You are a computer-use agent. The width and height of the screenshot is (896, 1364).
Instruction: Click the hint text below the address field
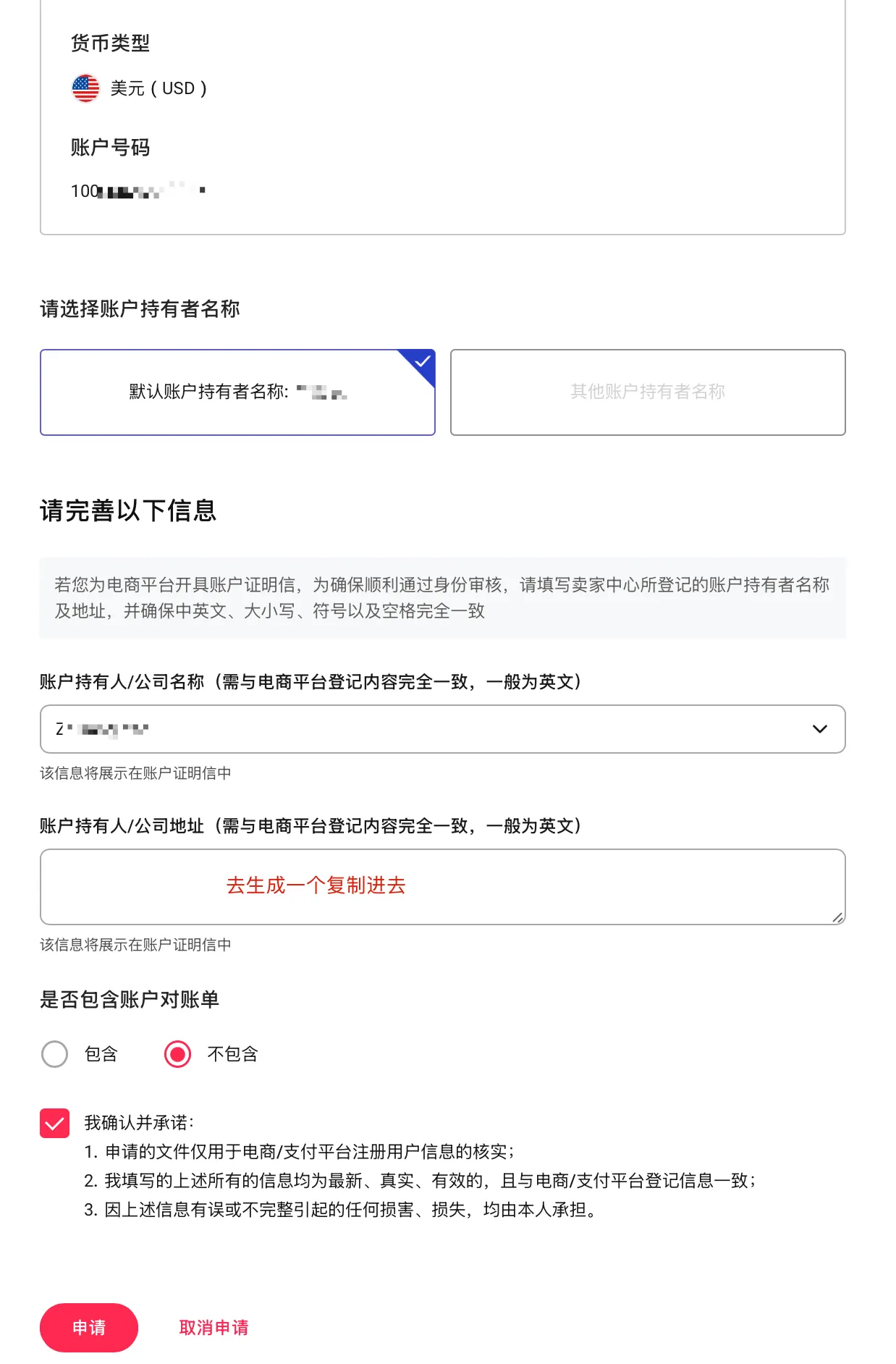point(135,945)
